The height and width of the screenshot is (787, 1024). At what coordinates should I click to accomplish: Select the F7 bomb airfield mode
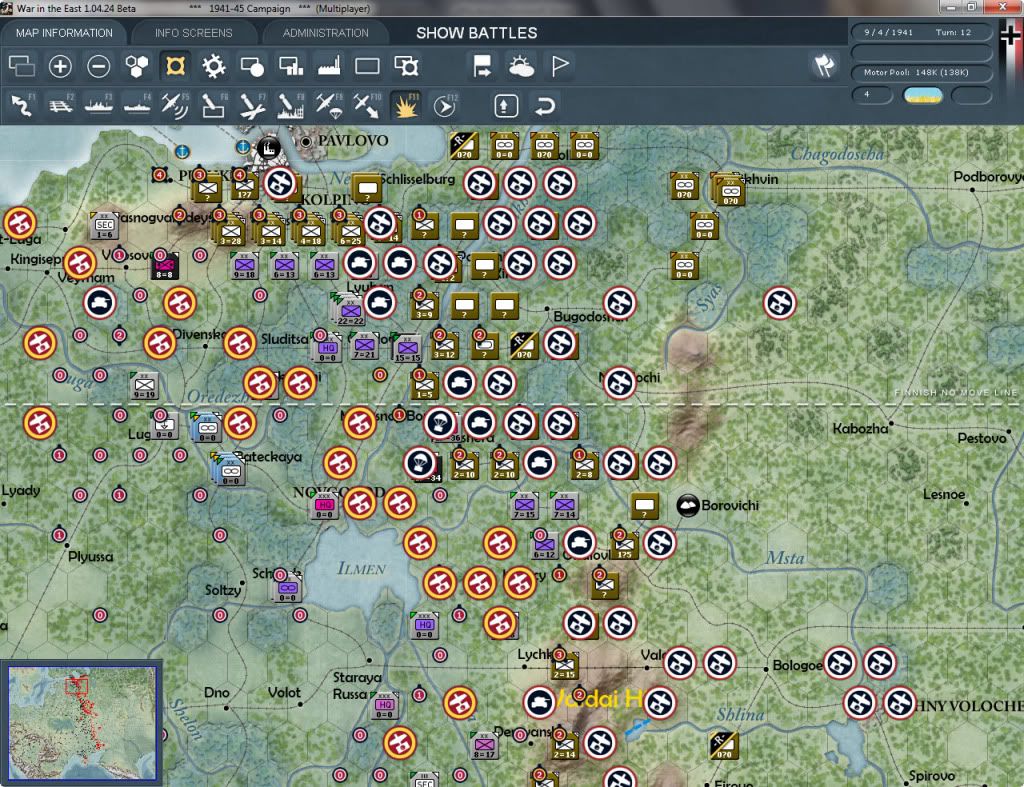(x=252, y=105)
